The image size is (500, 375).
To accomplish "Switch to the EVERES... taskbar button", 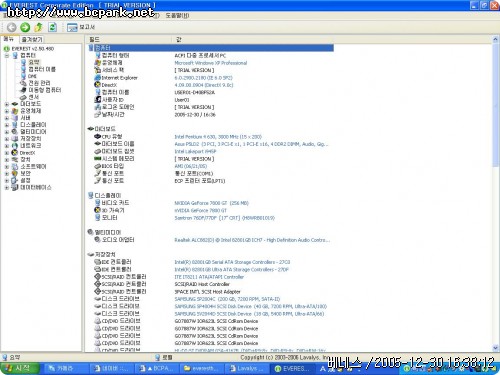I will coord(292,369).
